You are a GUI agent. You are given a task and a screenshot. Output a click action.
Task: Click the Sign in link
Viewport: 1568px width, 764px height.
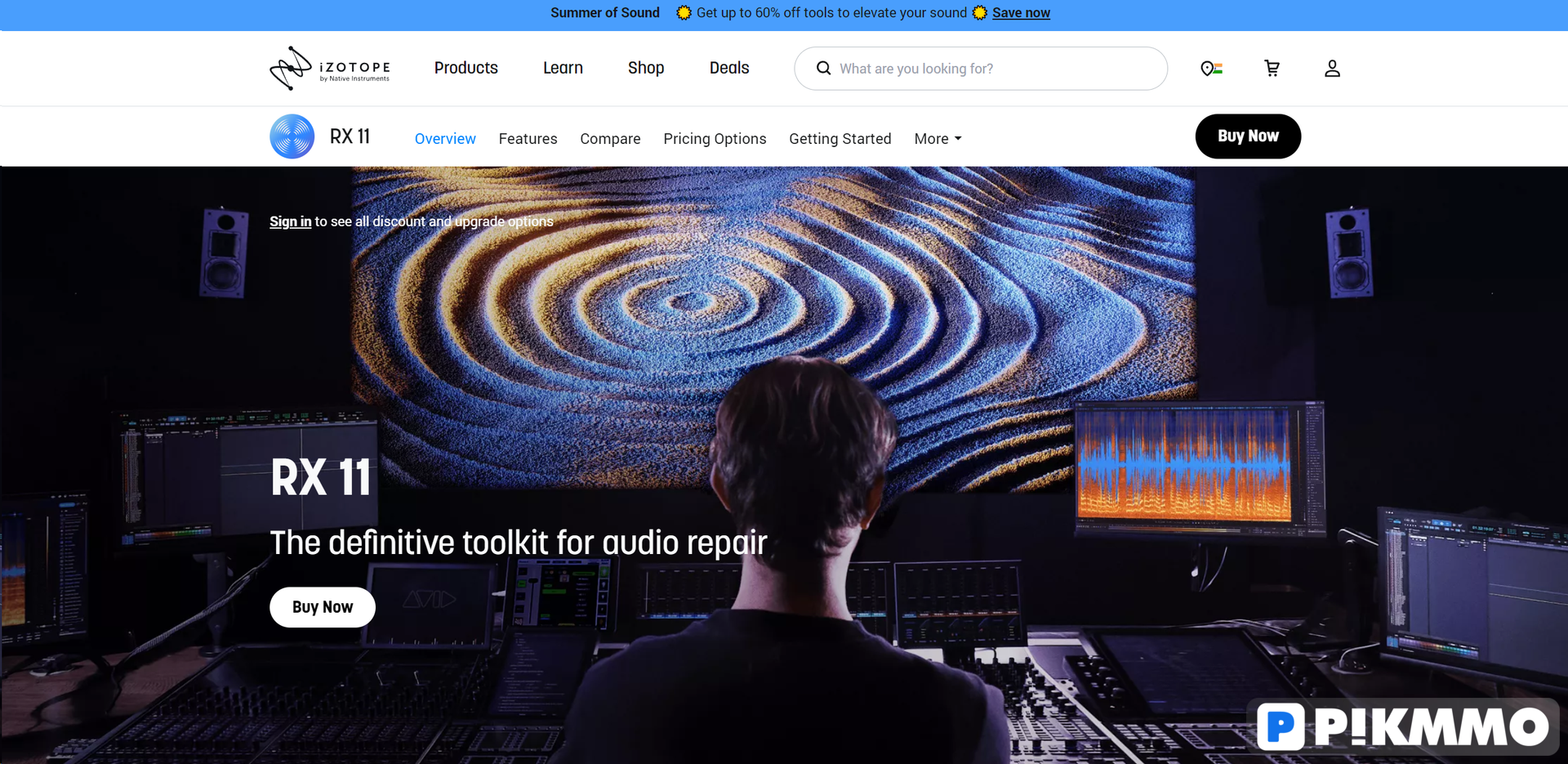click(290, 221)
